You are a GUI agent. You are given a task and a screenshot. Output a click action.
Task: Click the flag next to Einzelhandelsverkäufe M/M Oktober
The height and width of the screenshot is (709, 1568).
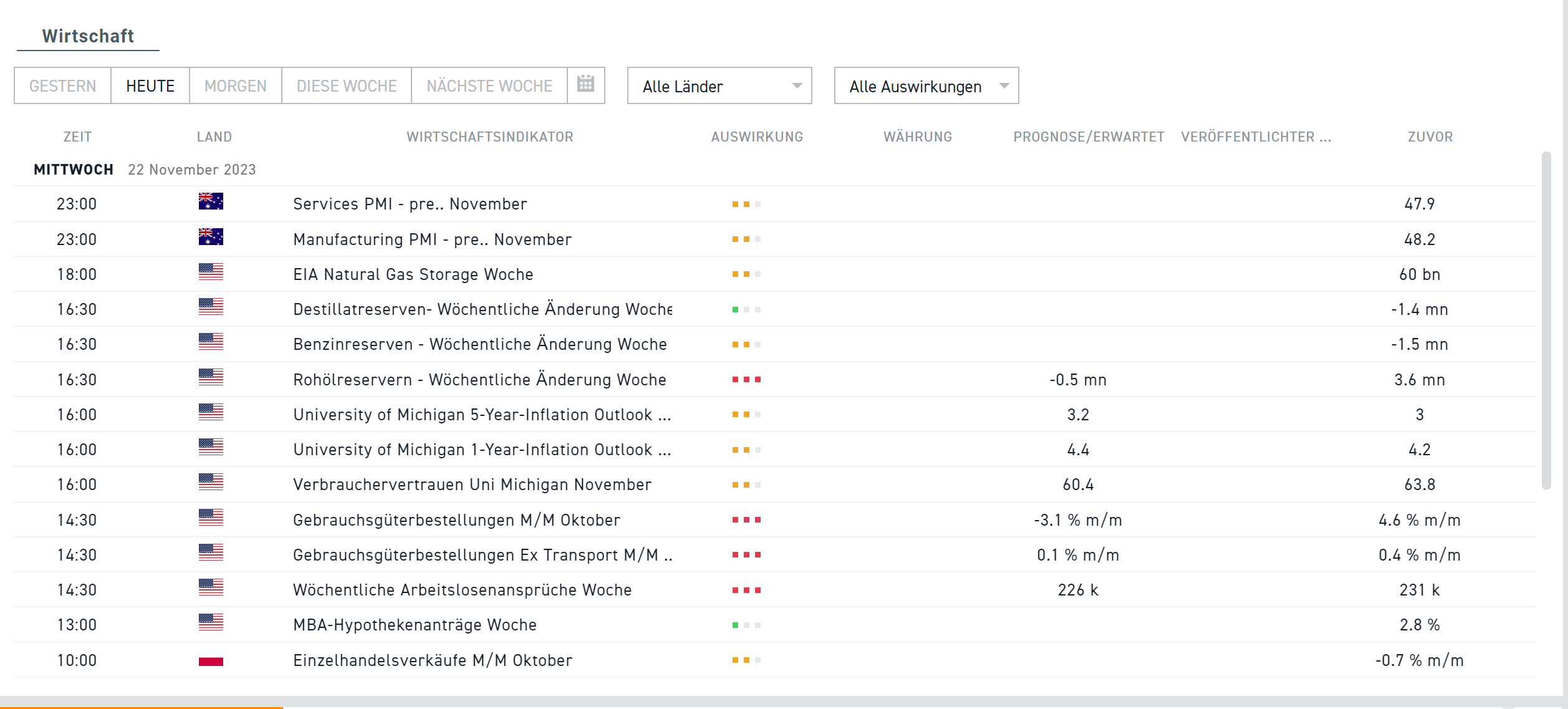point(209,660)
